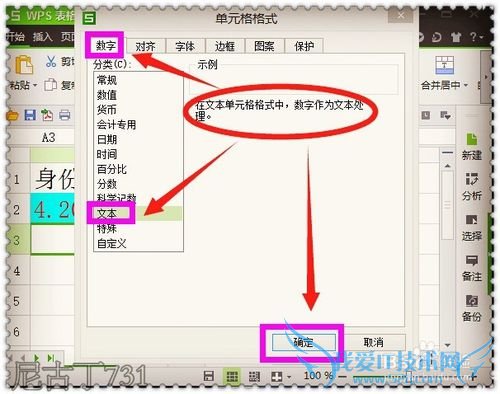
Task: Click the 备注 icon in the right sidebar
Action: (x=472, y=260)
